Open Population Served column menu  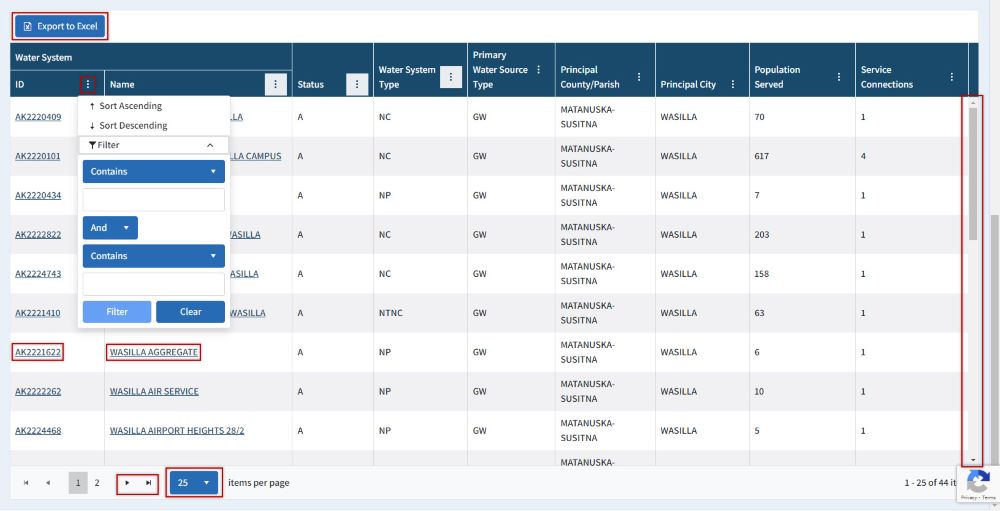coord(838,77)
